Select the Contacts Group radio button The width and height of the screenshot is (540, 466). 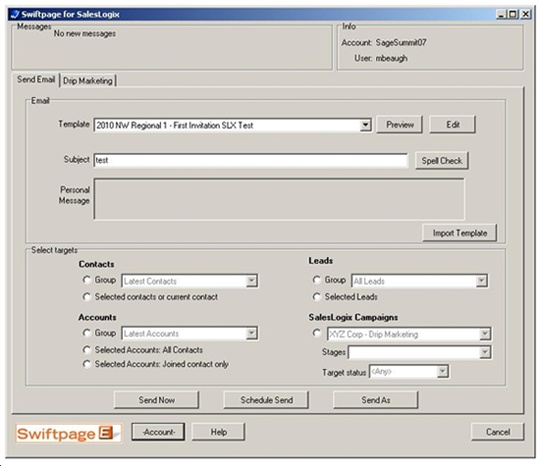pos(86,280)
